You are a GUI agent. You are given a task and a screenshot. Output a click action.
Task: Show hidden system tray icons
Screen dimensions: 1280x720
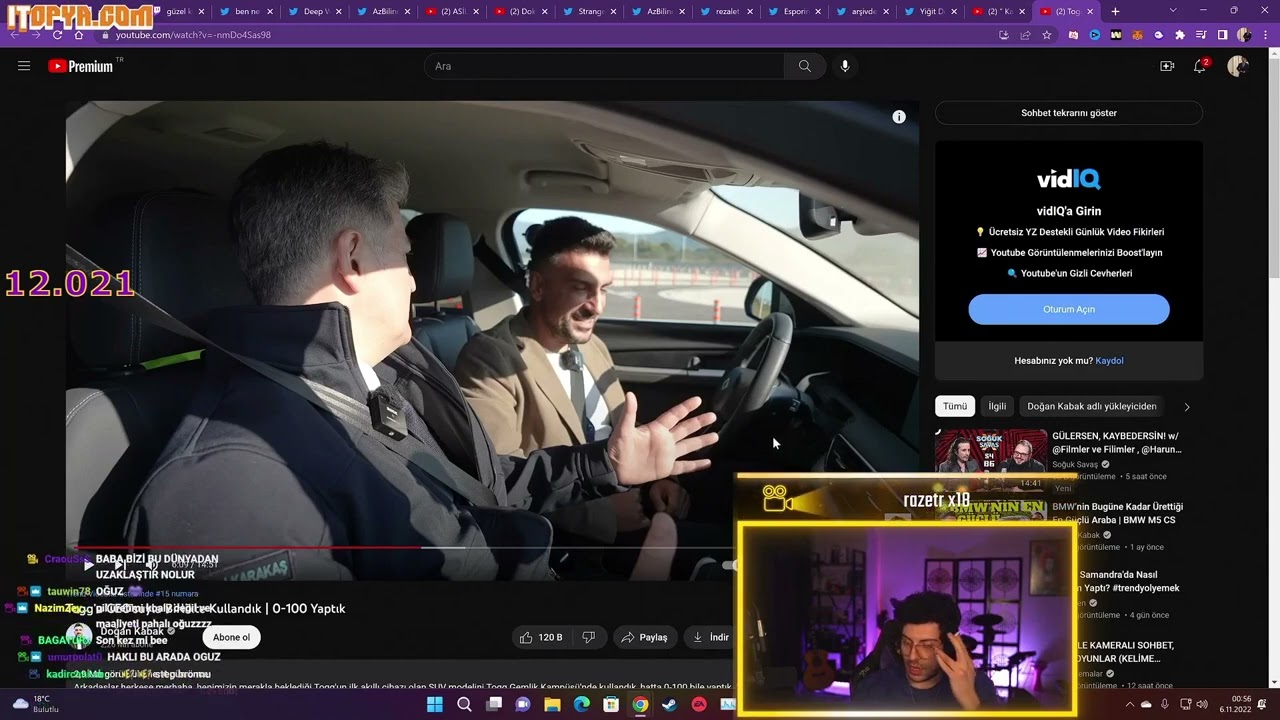click(1129, 704)
